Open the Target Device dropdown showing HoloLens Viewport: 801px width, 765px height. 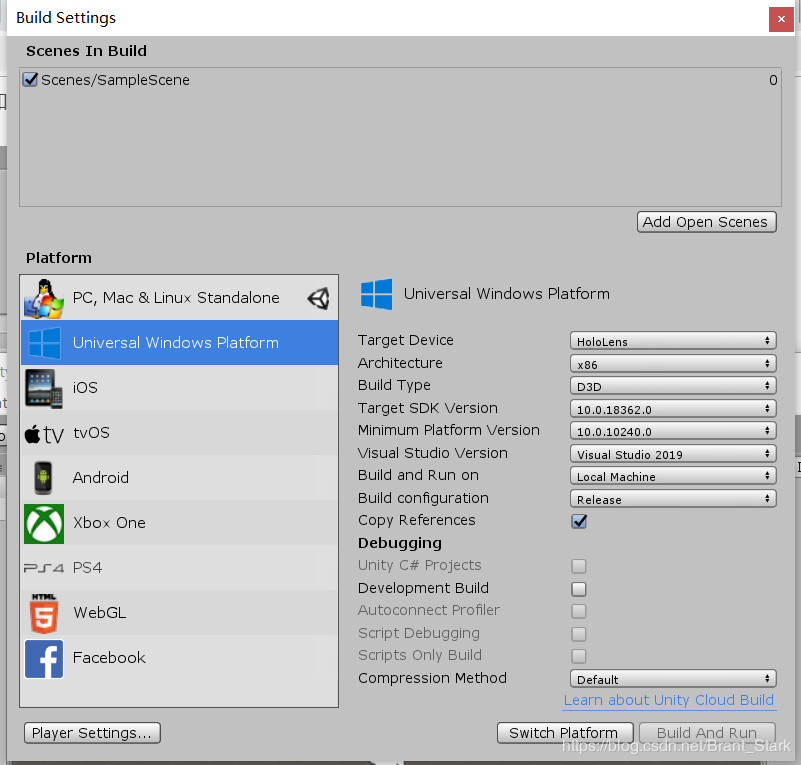pos(673,341)
